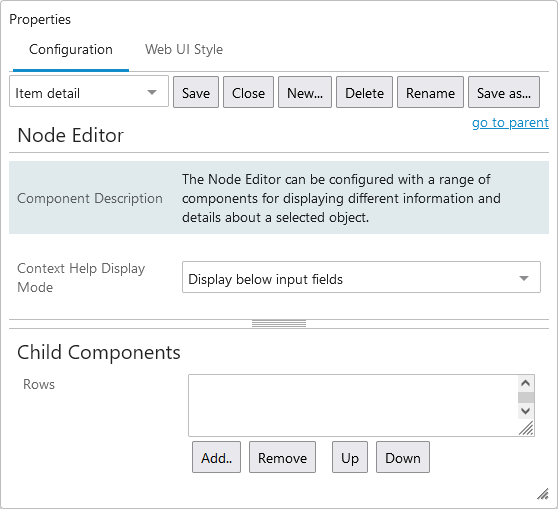
Task: Click the New... button
Action: click(305, 92)
